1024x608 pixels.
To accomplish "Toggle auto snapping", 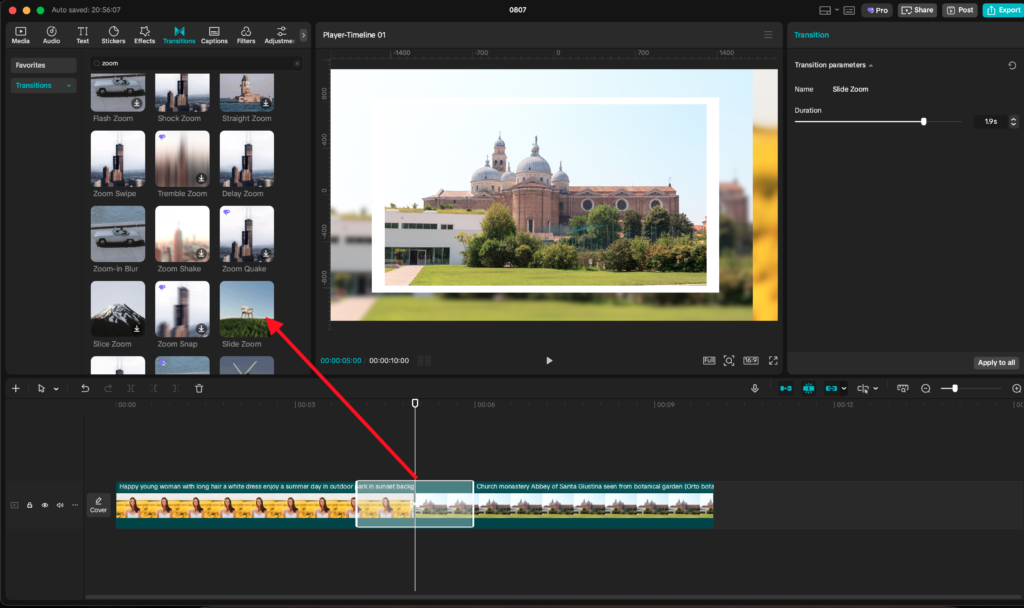I will (808, 389).
